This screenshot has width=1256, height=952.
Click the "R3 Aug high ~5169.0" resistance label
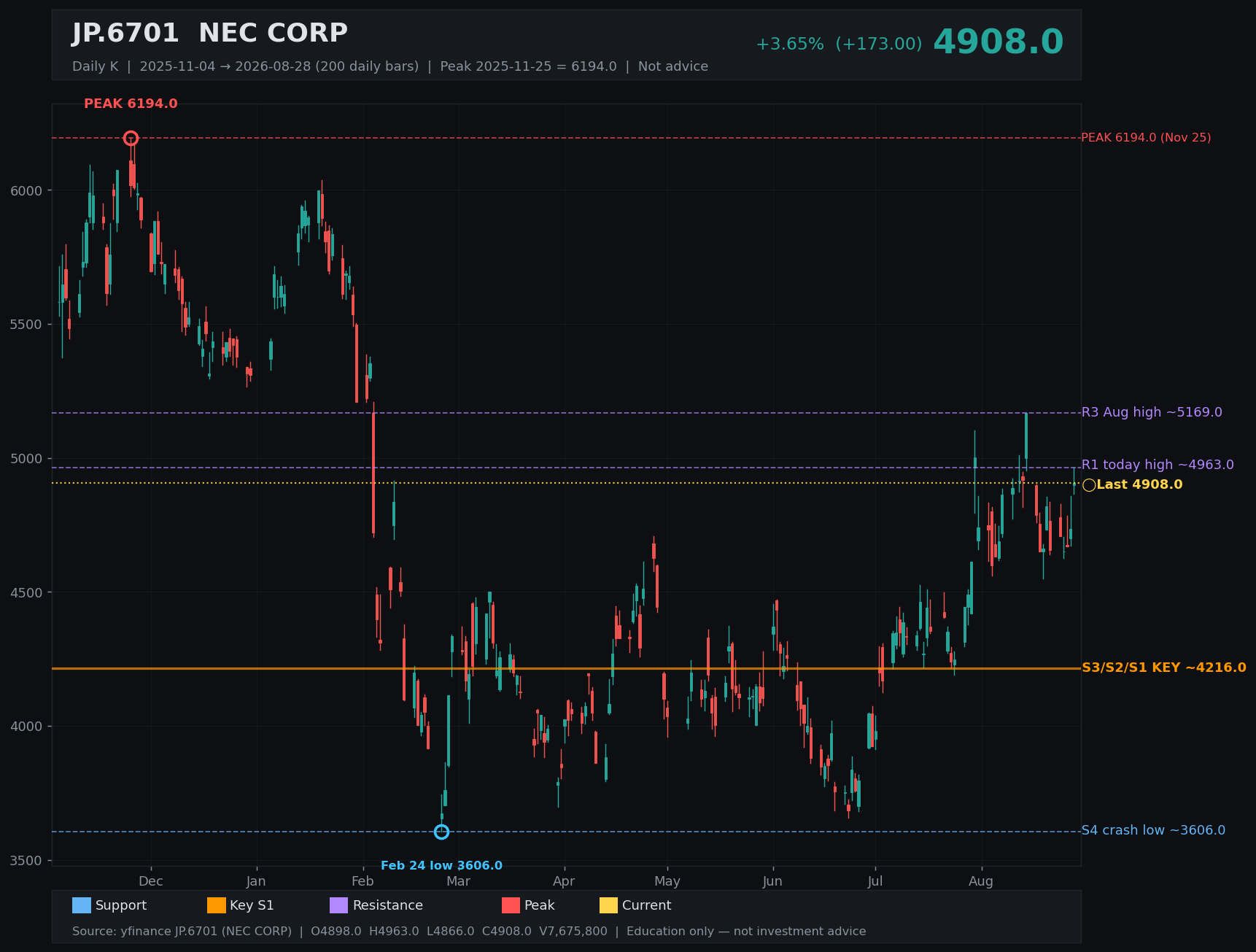[x=1152, y=412]
